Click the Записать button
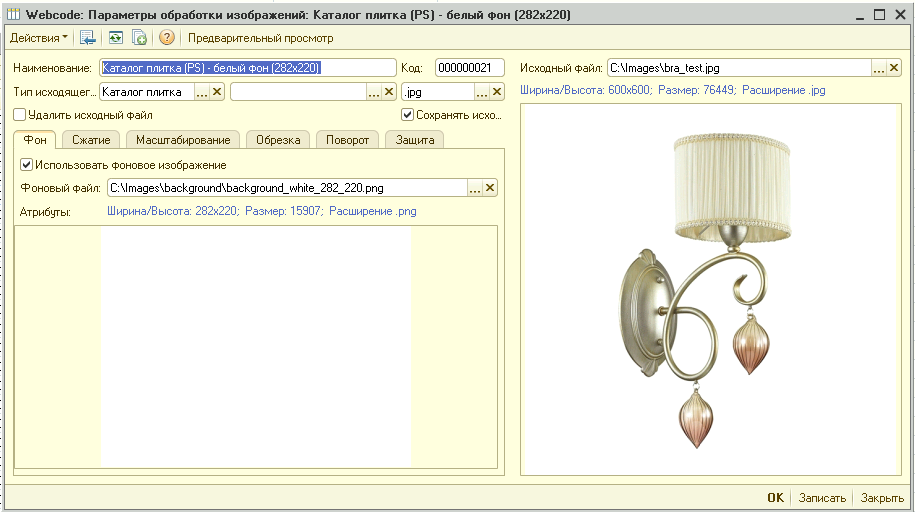This screenshot has height=512, width=915. tap(822, 498)
